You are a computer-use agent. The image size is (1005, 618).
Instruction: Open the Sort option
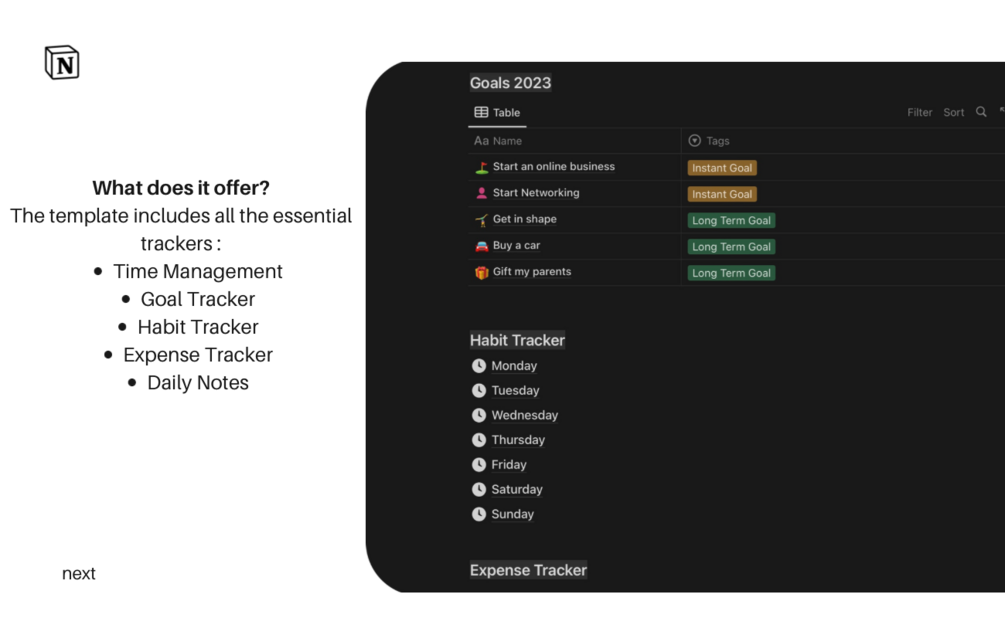[954, 113]
